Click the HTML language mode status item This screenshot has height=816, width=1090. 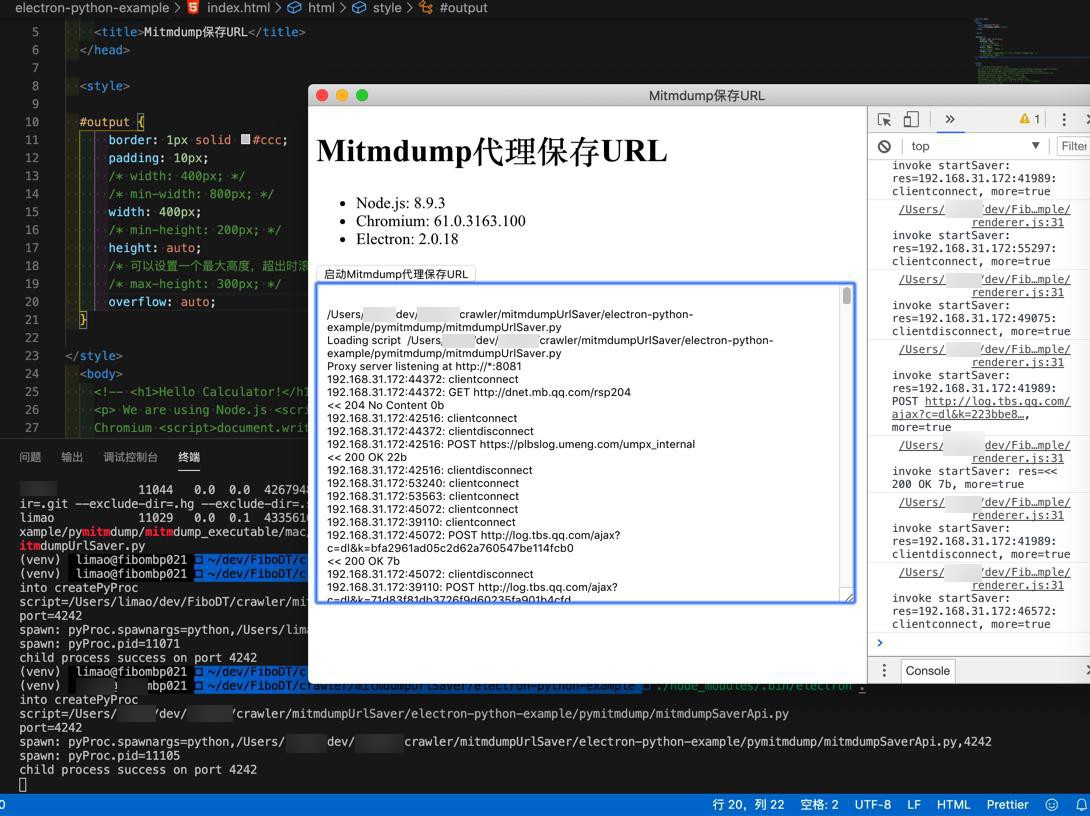[953, 805]
